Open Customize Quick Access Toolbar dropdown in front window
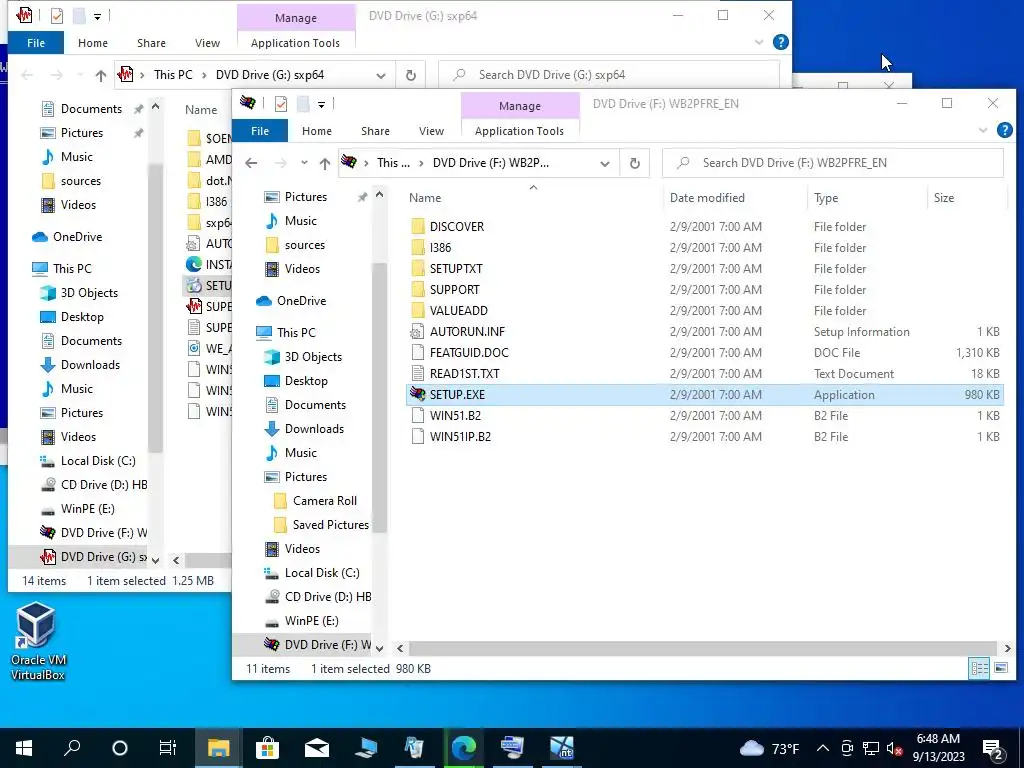This screenshot has width=1024, height=768. [321, 104]
